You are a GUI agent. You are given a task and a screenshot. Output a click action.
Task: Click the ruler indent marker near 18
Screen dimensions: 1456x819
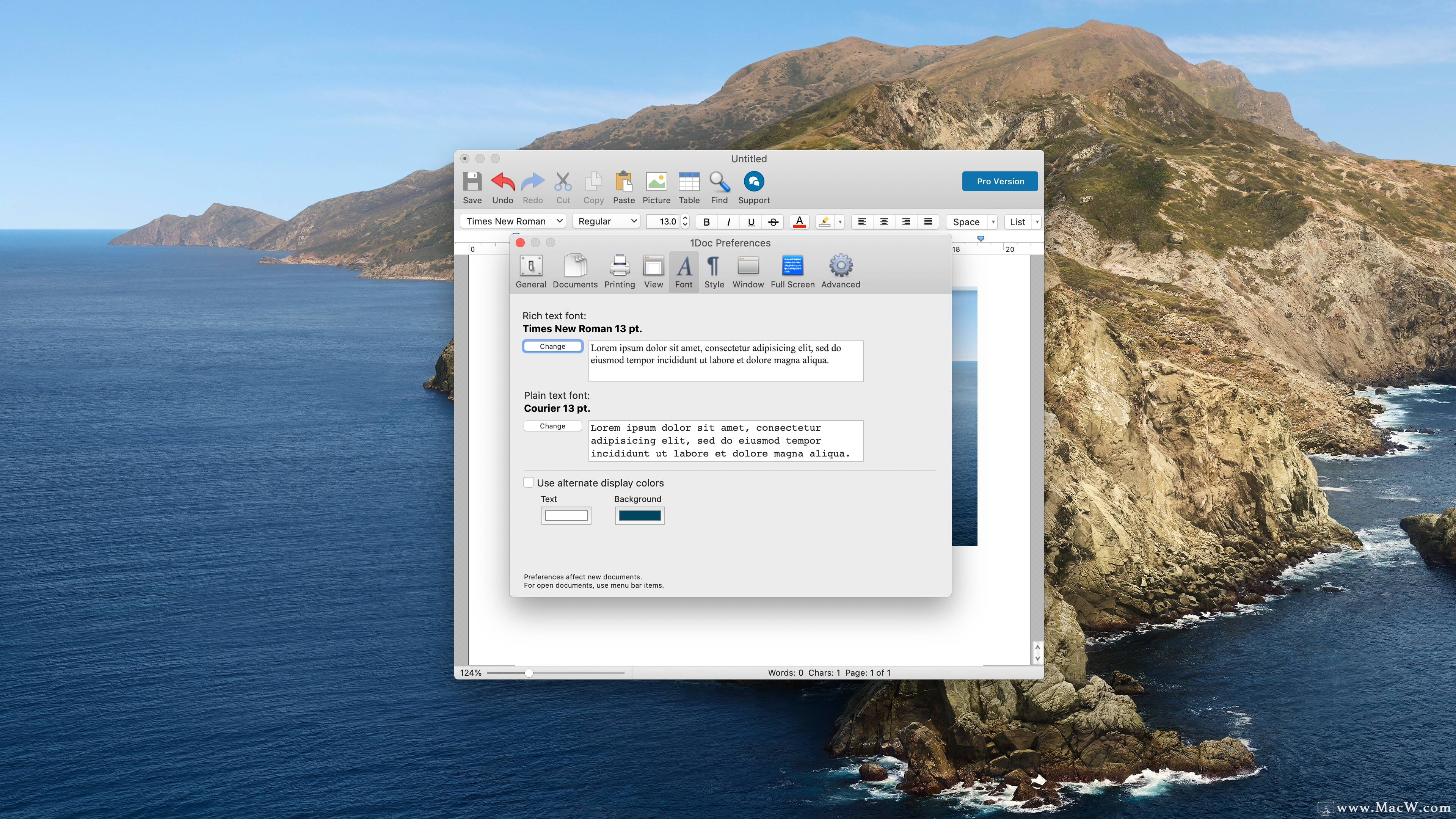click(981, 239)
